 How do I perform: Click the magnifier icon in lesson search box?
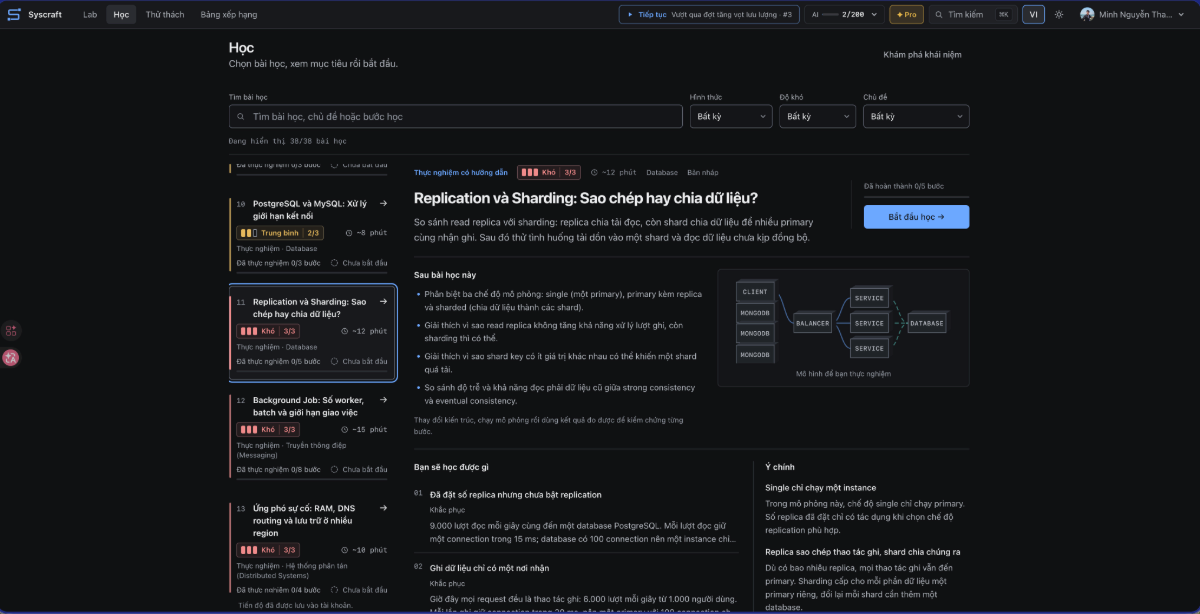coord(240,117)
